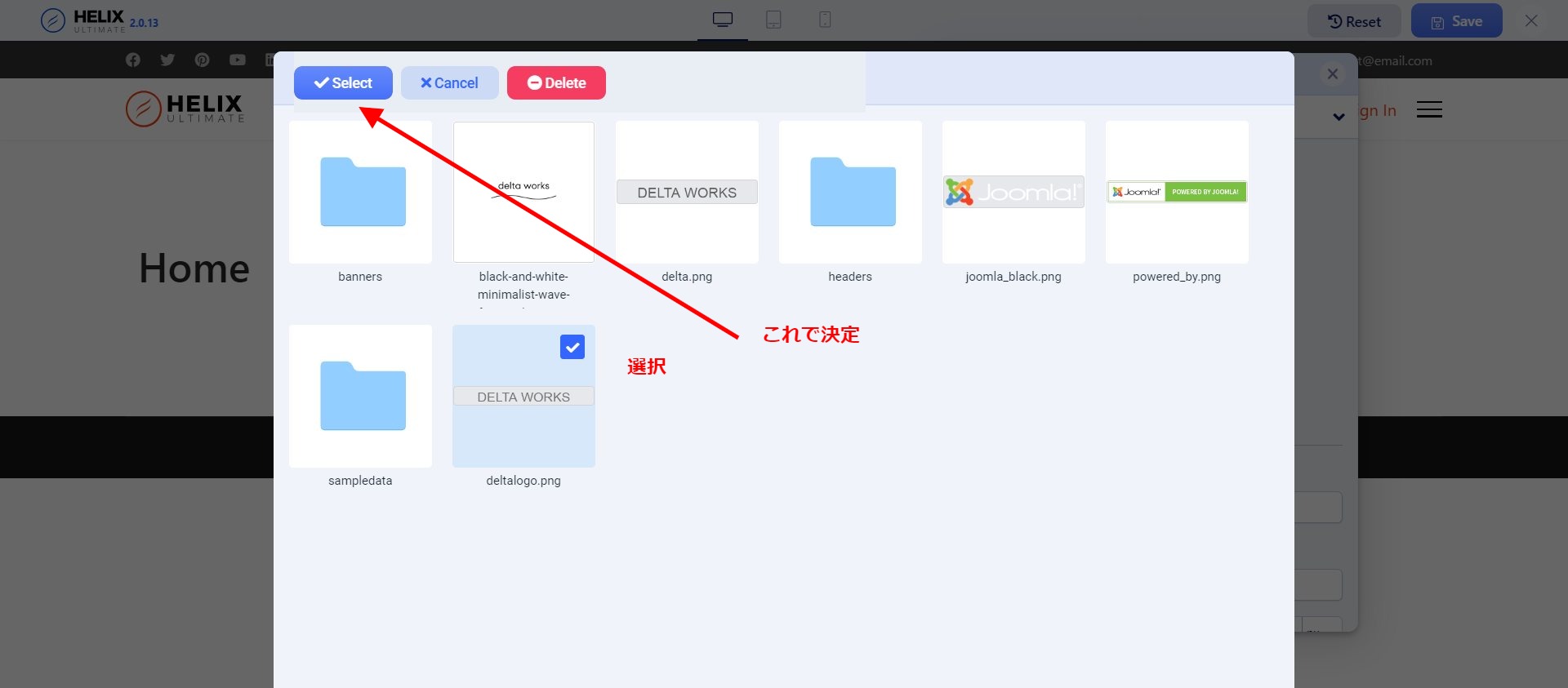Select the delta.png thumbnail
Viewport: 1568px width, 688px height.
(687, 193)
